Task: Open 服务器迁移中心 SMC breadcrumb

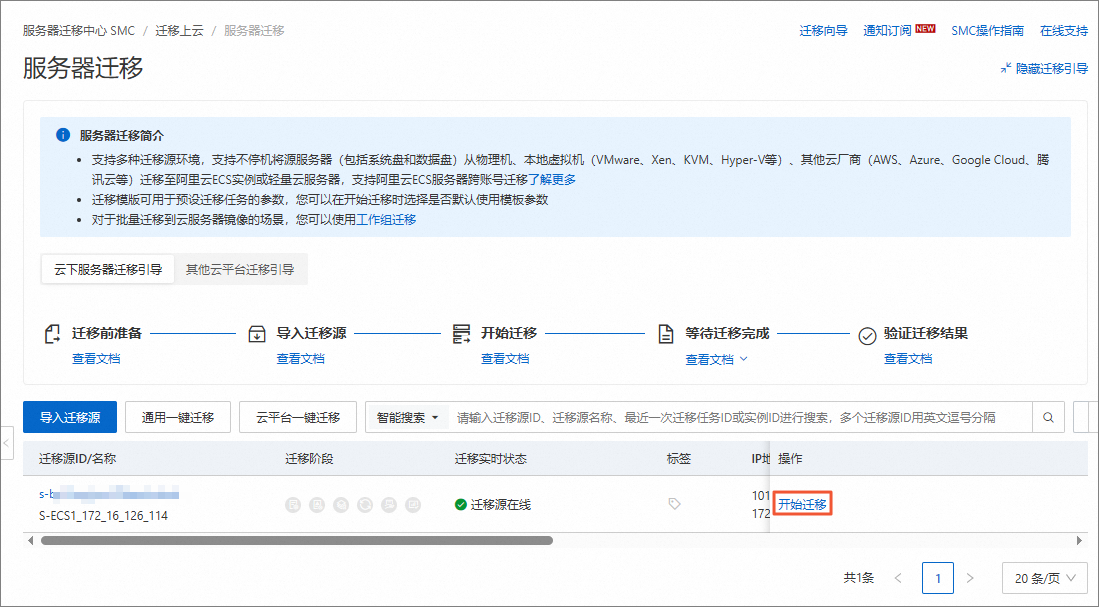Action: coord(78,31)
